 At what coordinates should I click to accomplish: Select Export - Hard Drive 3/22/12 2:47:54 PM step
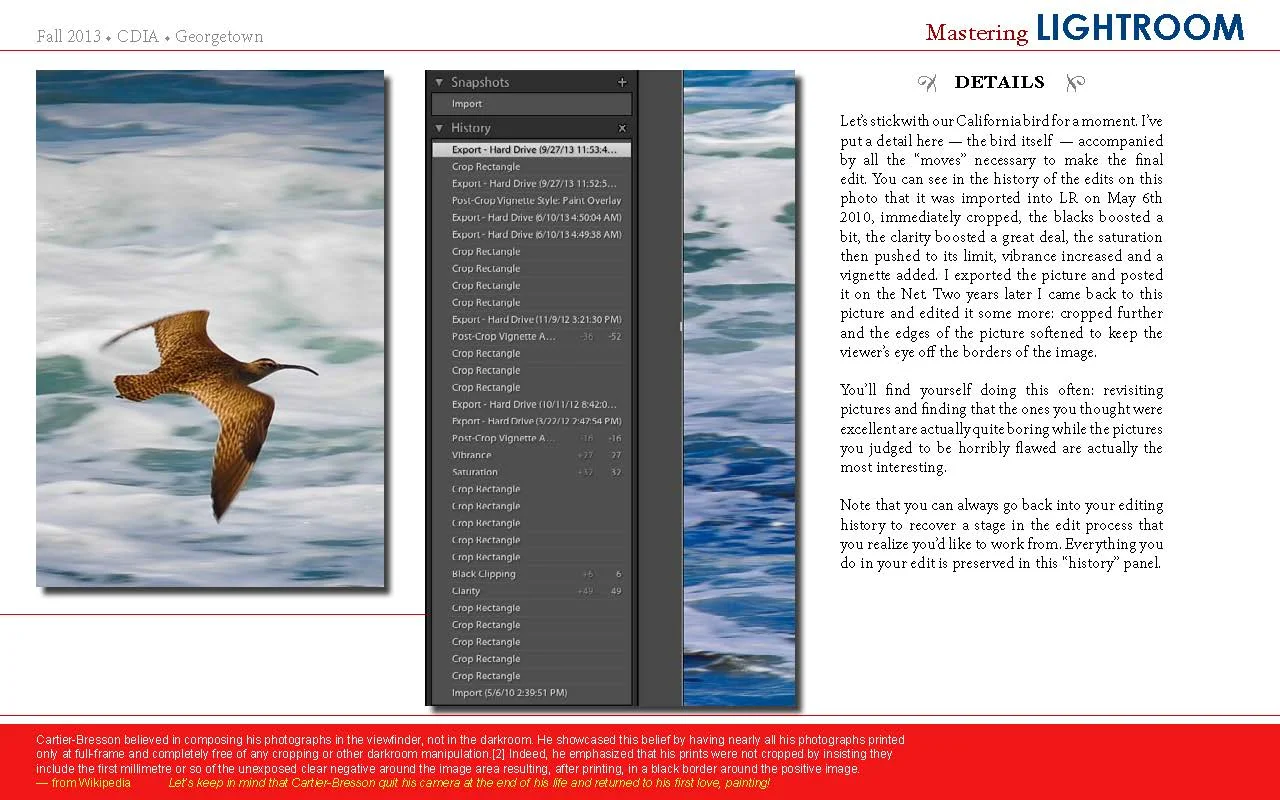[532, 422]
